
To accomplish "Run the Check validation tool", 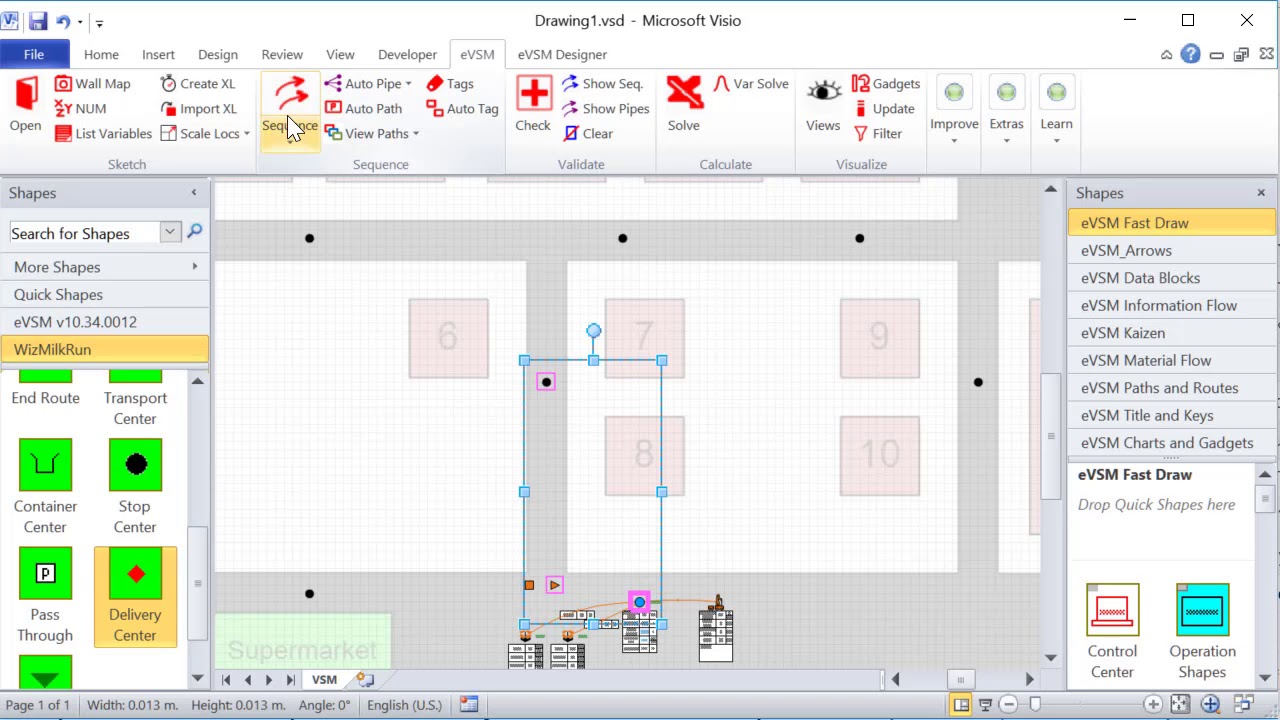I will pyautogui.click(x=533, y=104).
